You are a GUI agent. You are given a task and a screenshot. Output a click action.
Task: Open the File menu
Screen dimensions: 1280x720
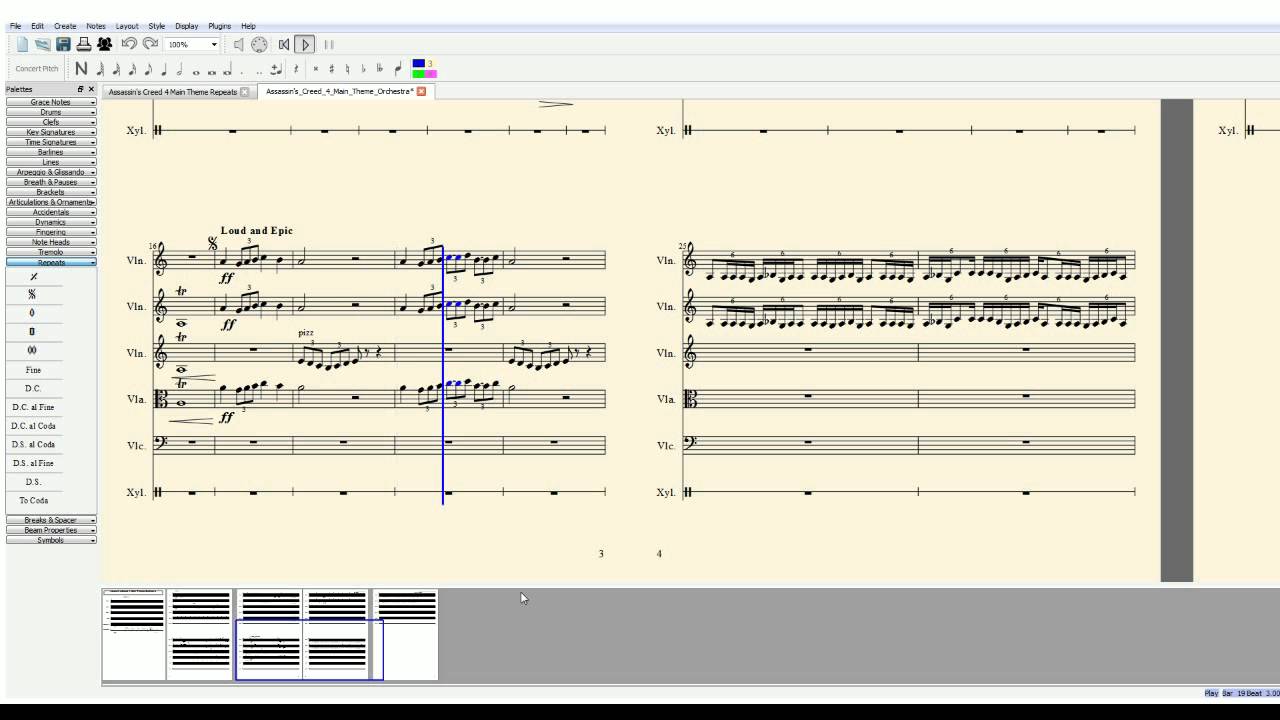click(x=15, y=26)
